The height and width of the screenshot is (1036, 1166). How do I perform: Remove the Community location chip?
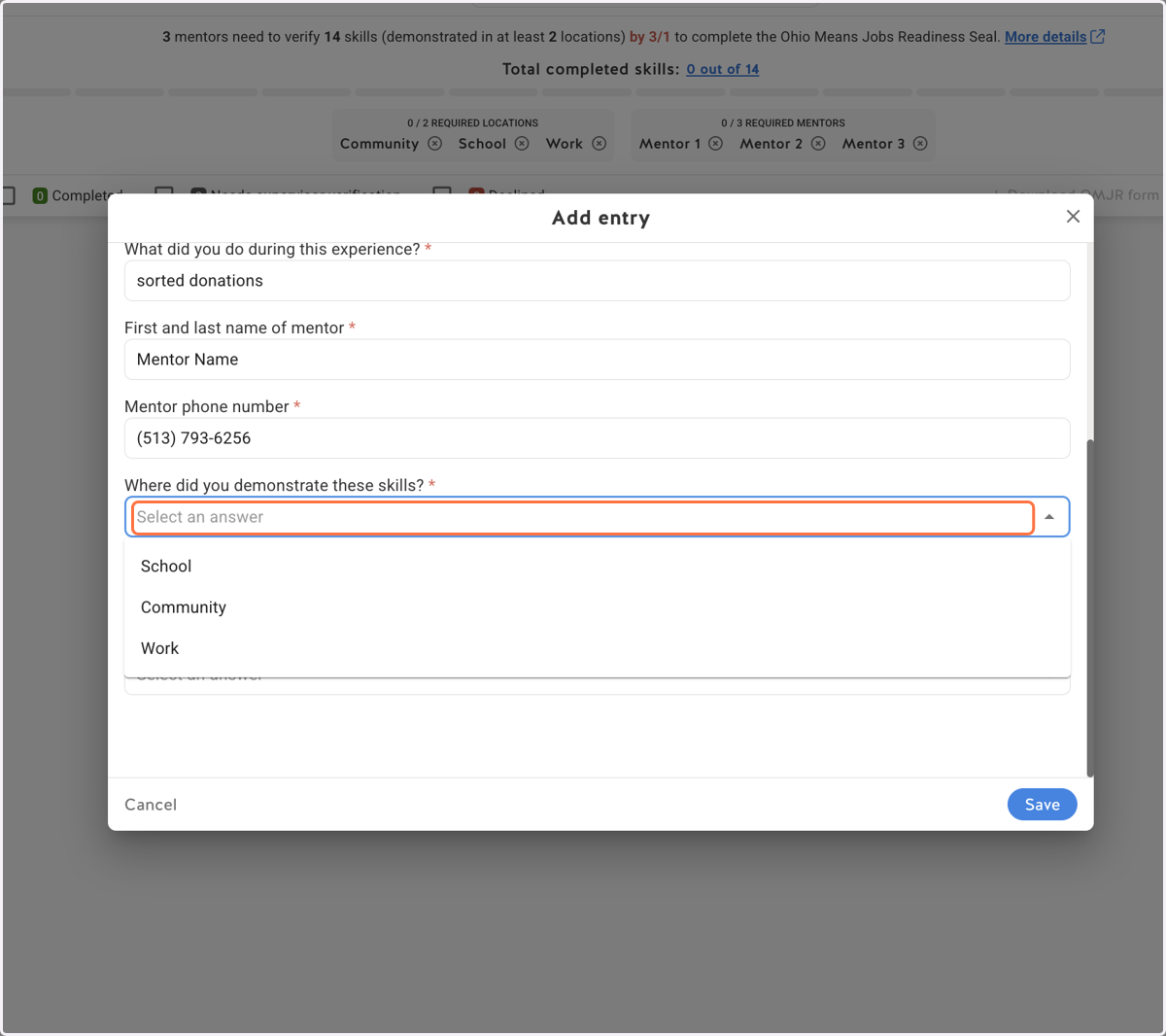click(x=435, y=144)
